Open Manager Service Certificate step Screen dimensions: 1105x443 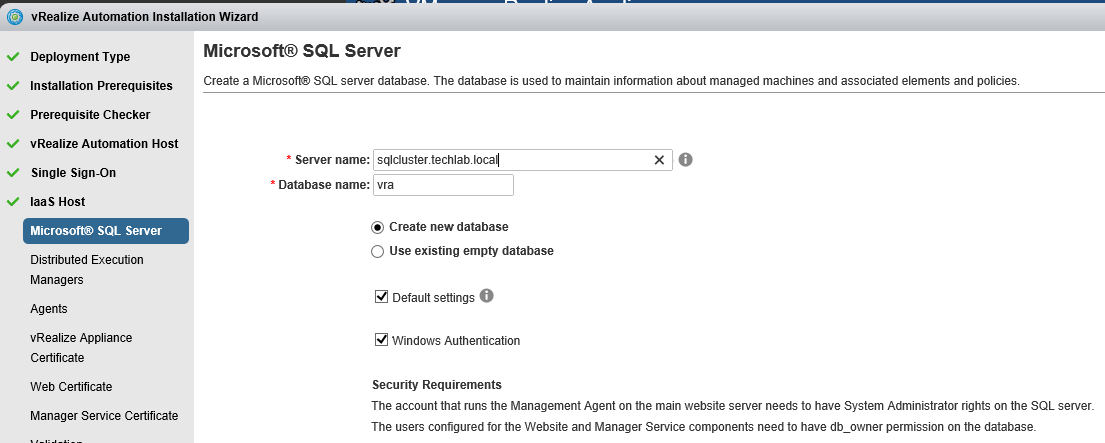[x=104, y=416]
